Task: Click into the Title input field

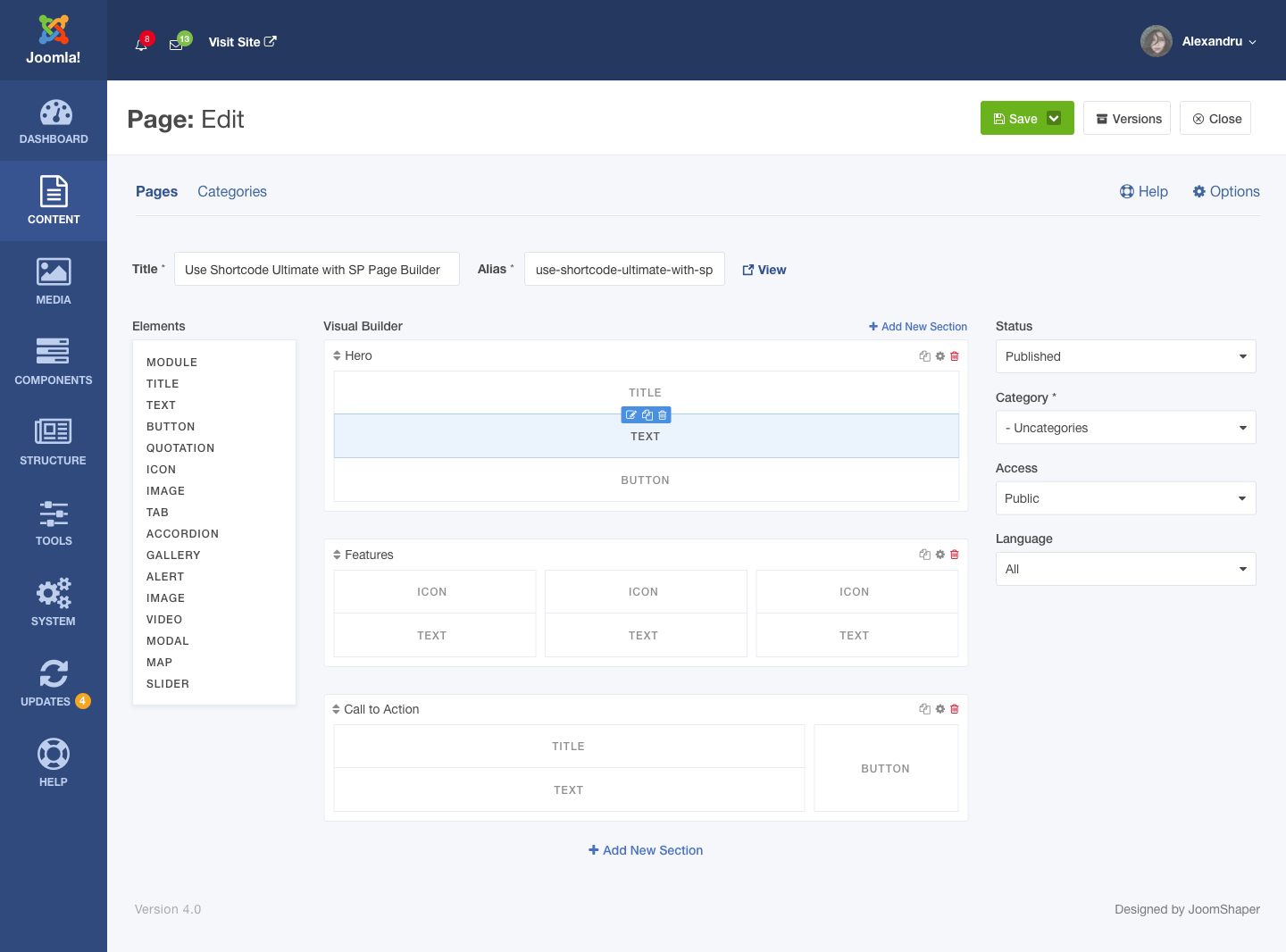Action: point(316,270)
